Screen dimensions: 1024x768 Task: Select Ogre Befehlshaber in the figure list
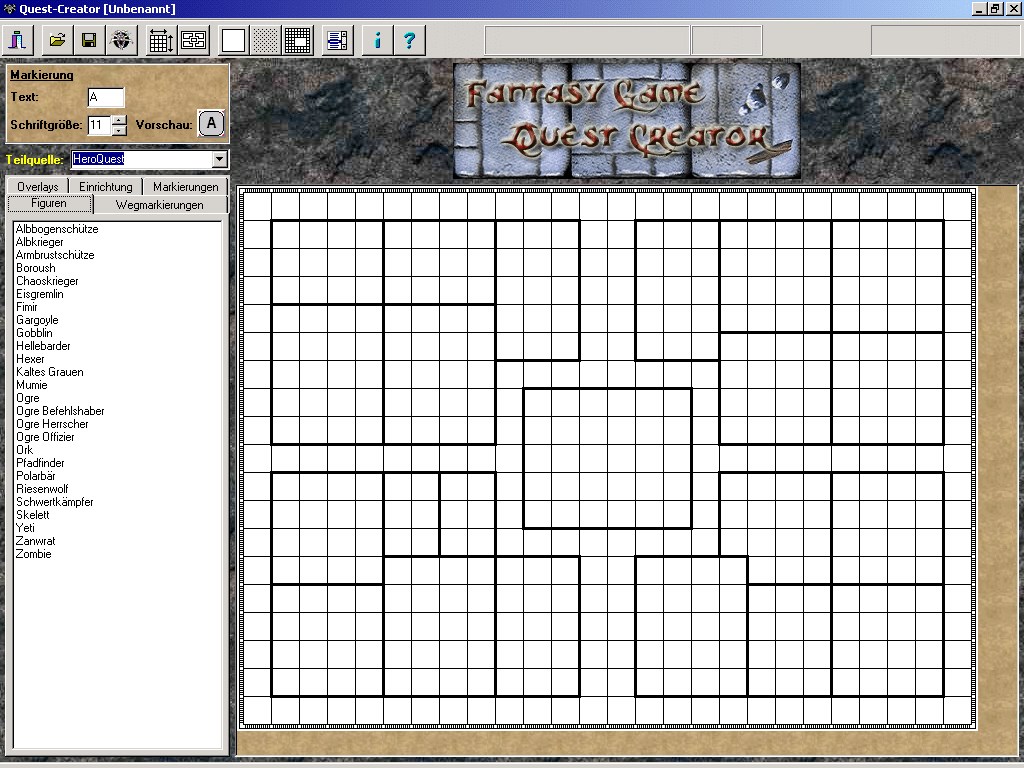(x=60, y=411)
